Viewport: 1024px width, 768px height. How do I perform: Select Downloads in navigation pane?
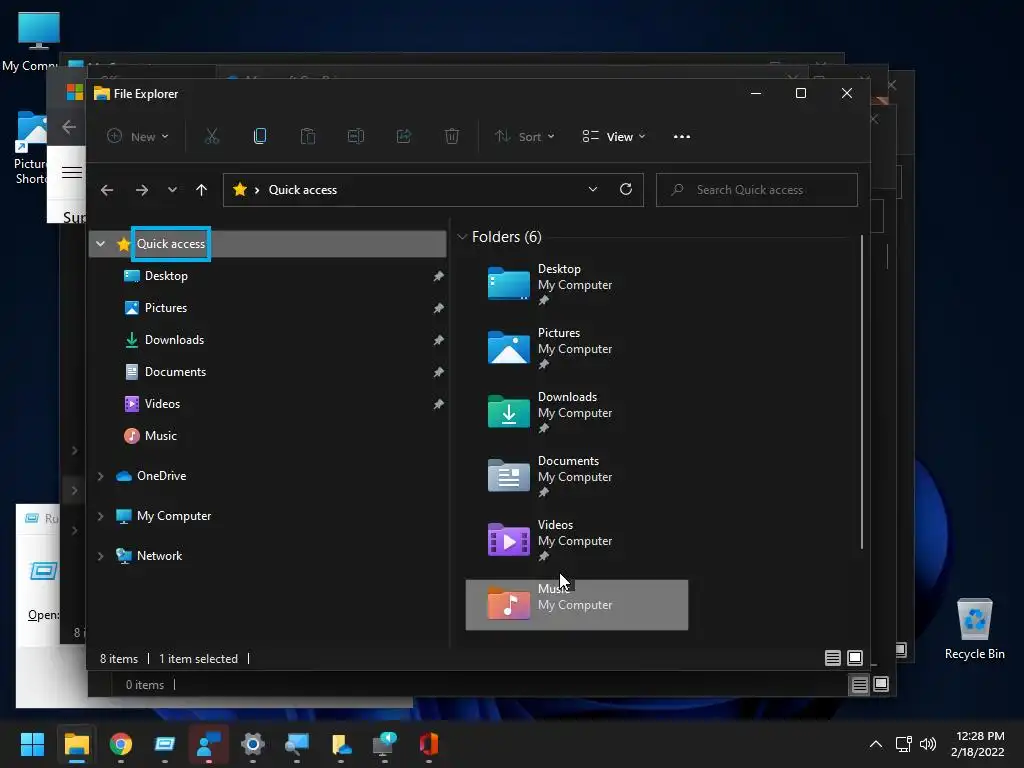(174, 340)
